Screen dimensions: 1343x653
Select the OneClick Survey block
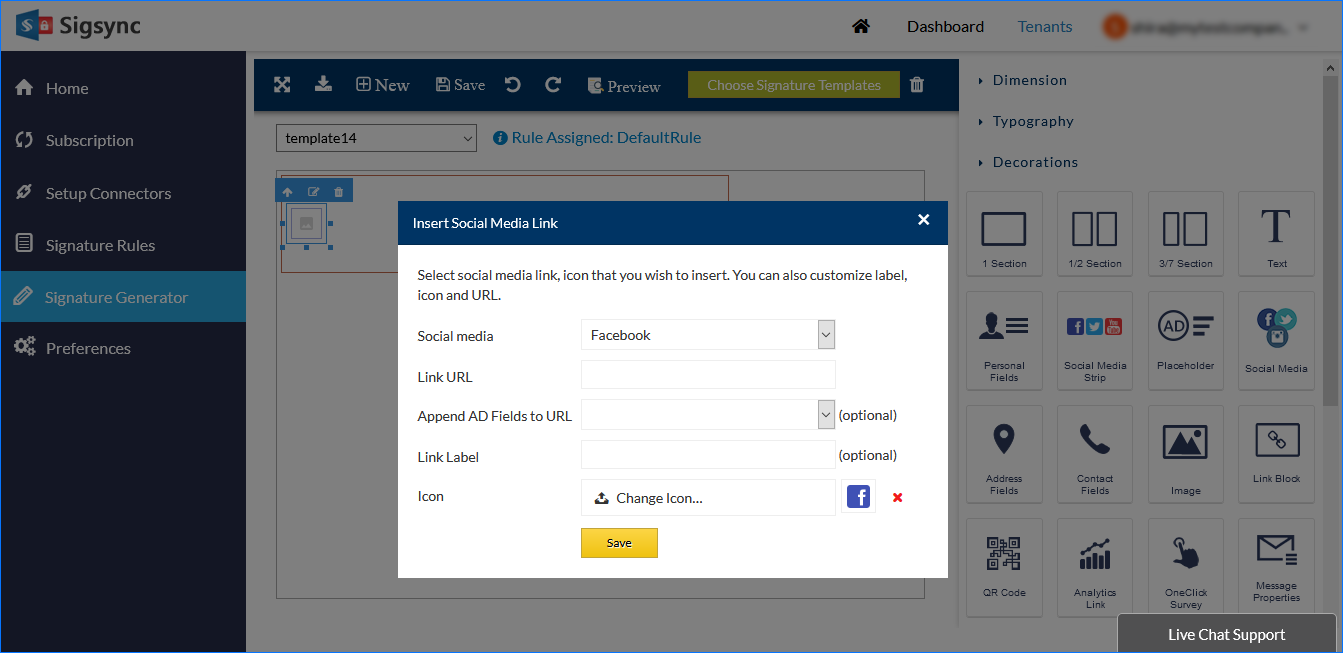coord(1185,567)
